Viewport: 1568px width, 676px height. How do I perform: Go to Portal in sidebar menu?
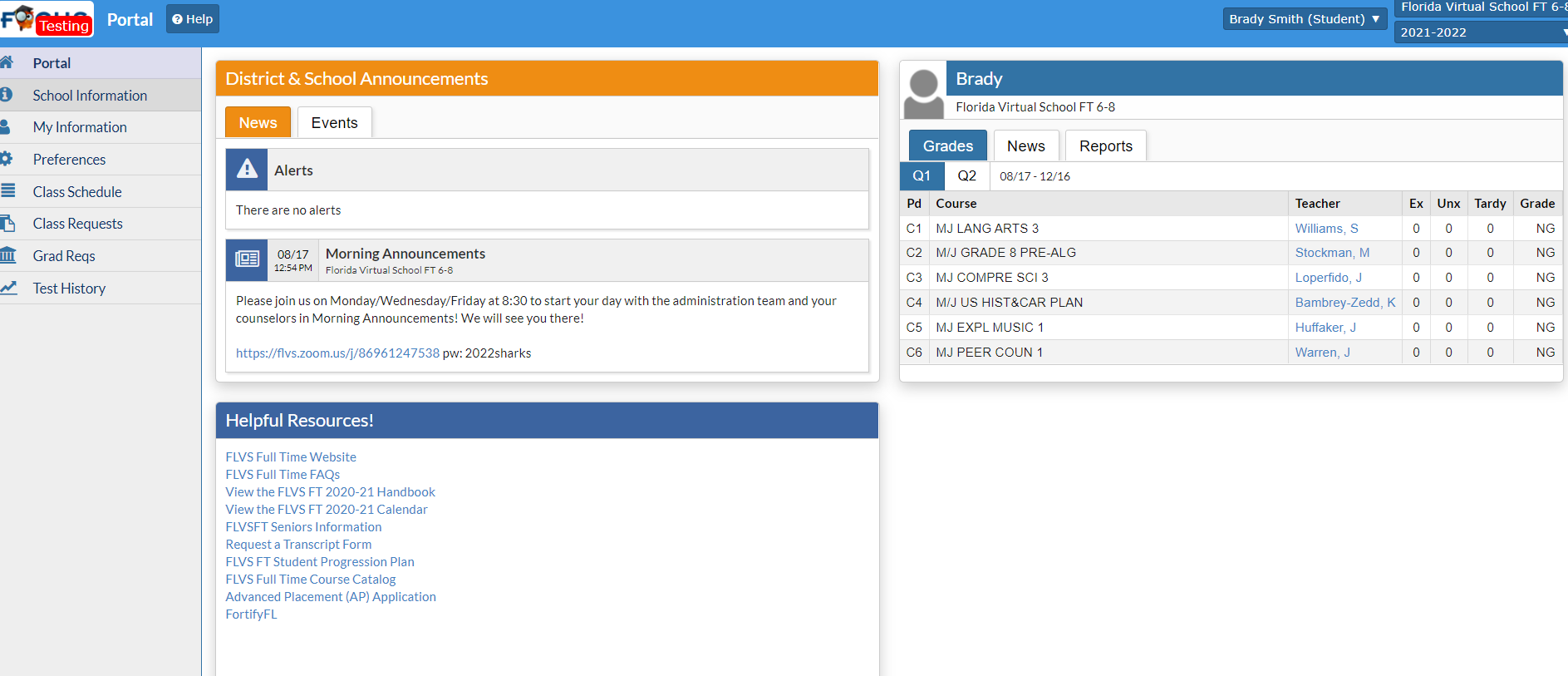52,63
